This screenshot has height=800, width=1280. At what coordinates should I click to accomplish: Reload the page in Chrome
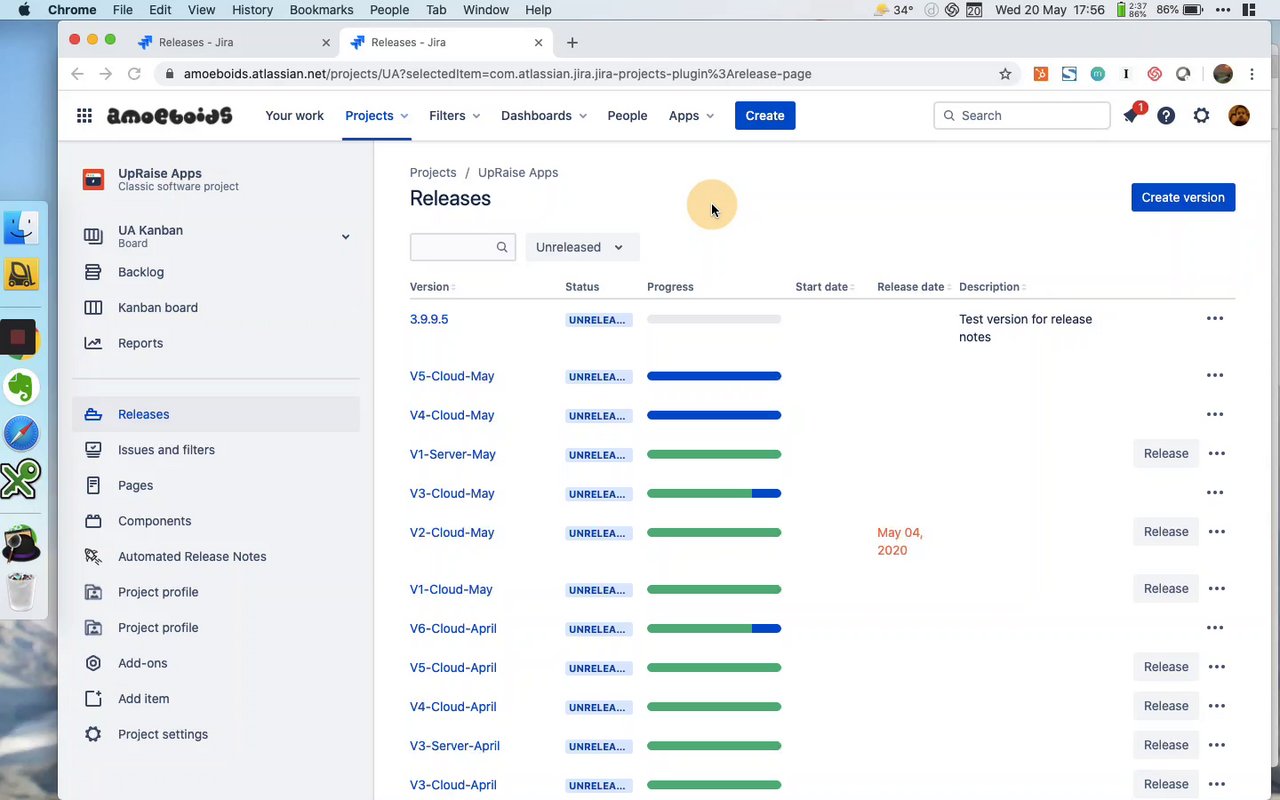tap(134, 74)
